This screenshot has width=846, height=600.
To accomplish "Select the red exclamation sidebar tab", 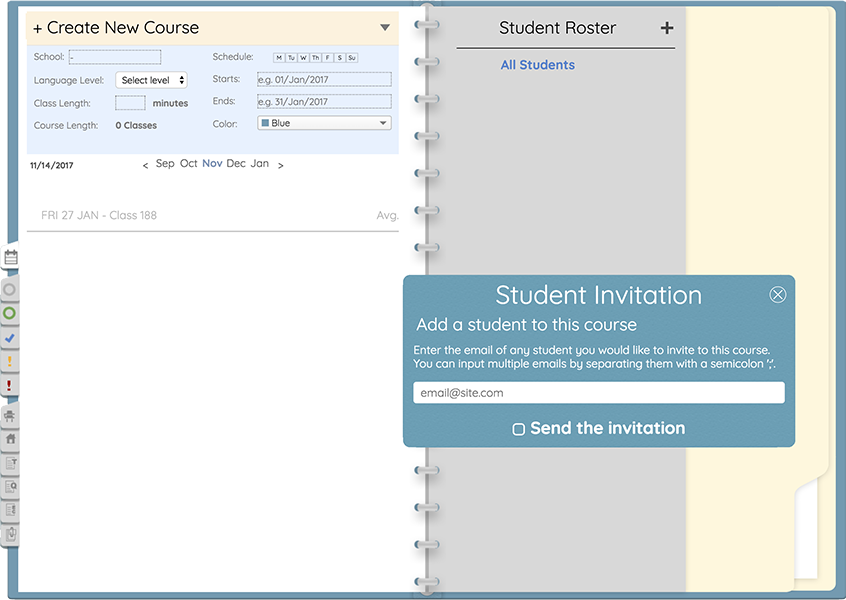I will [x=9, y=385].
